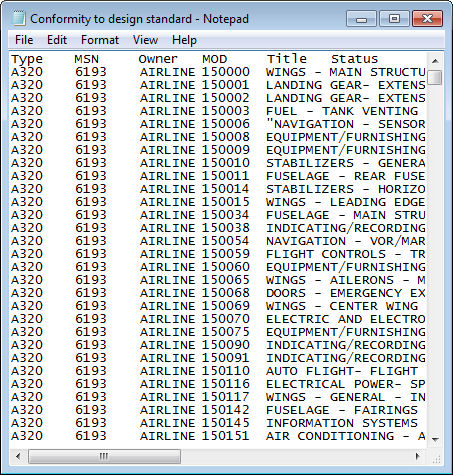Click the 'AIR CONDITIONING - A' title text
Screen dimensions: 453x475
(346, 436)
